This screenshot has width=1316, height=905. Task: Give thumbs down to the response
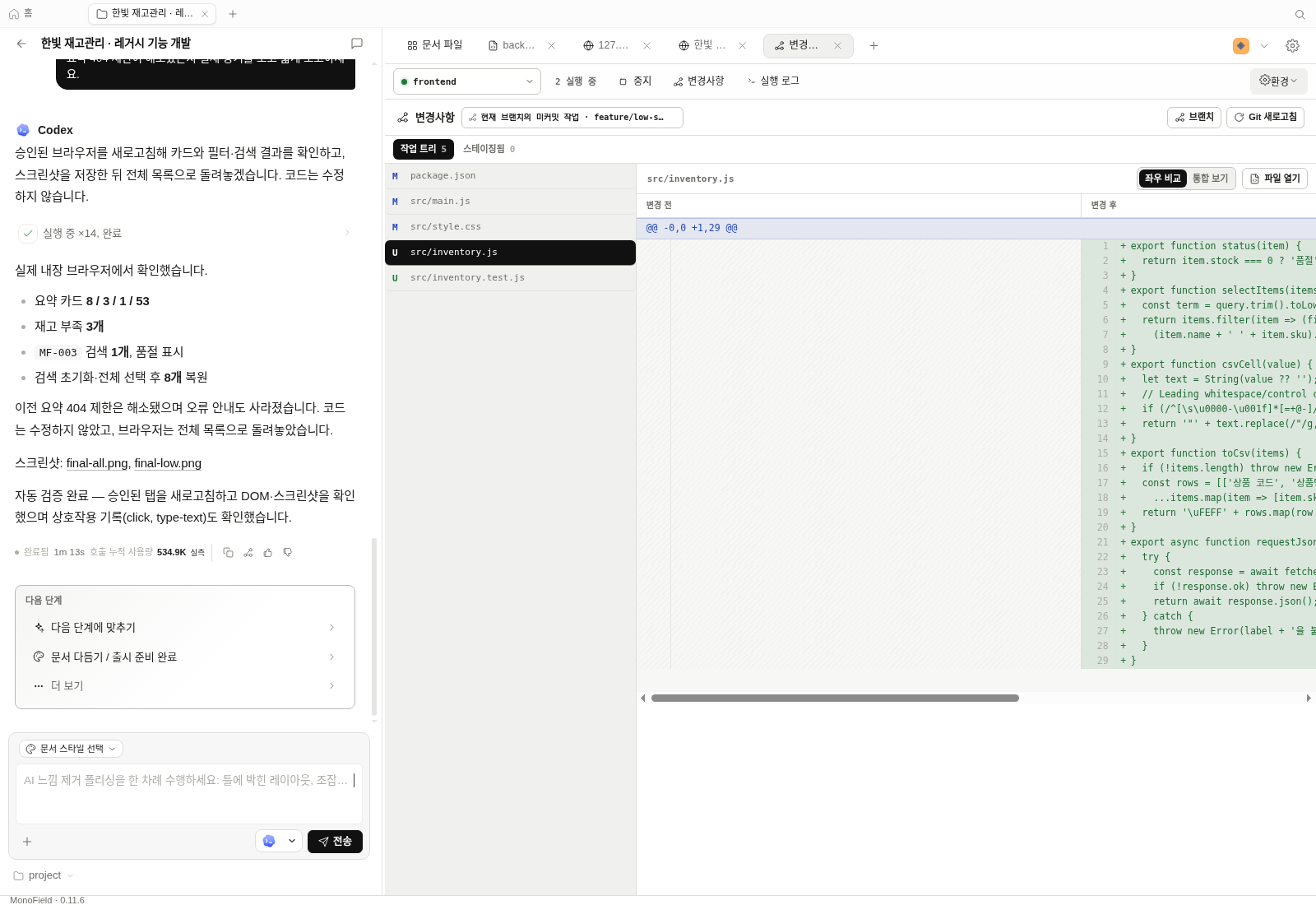[x=287, y=553]
